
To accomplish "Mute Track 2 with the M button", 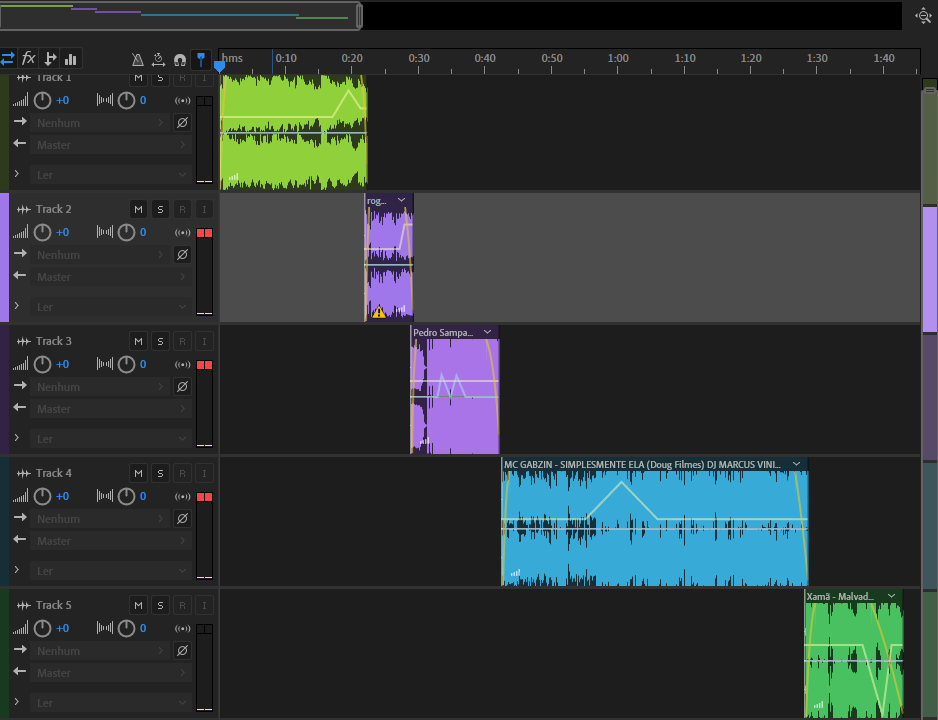I will coord(138,209).
